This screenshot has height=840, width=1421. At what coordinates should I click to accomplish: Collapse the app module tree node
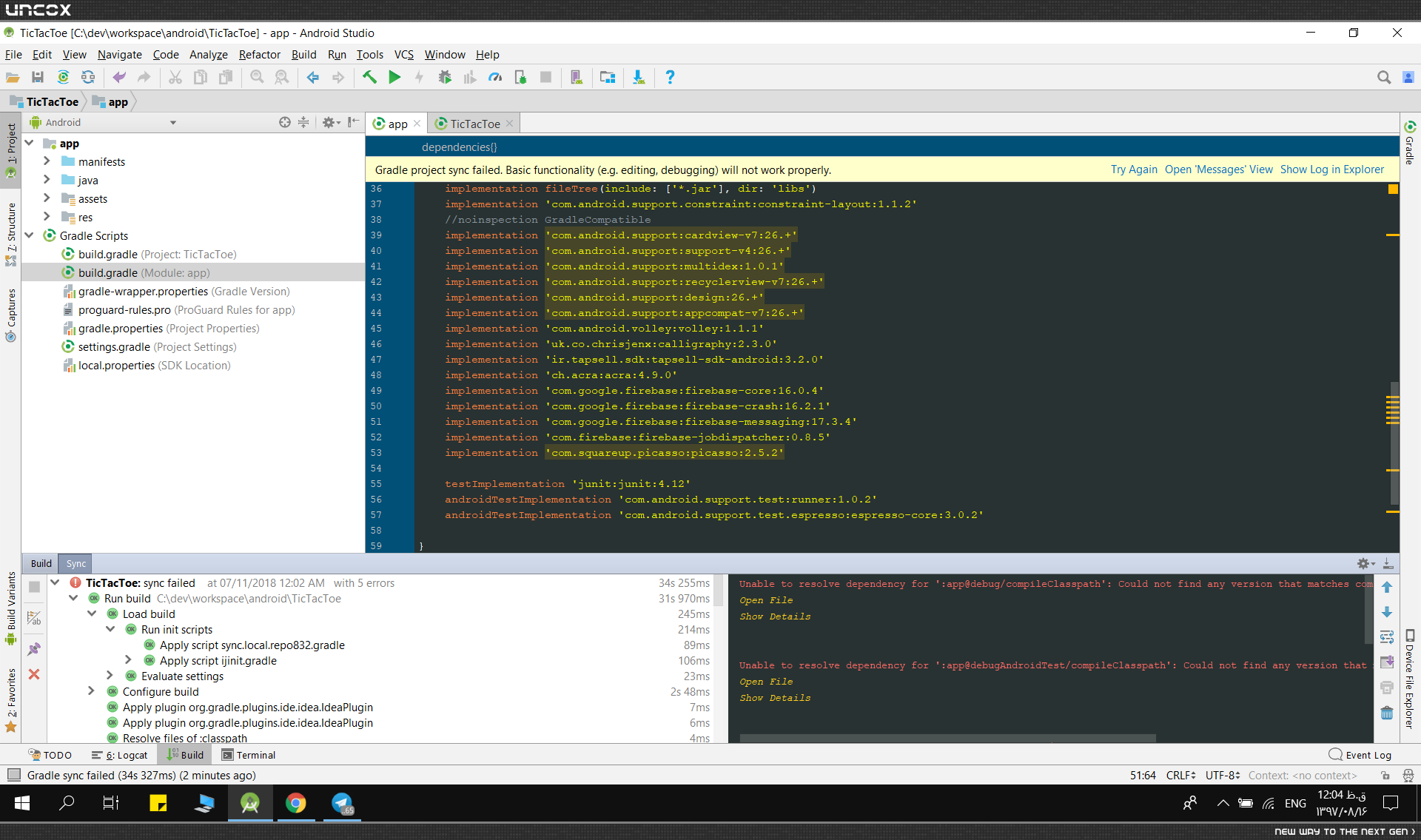(30, 143)
